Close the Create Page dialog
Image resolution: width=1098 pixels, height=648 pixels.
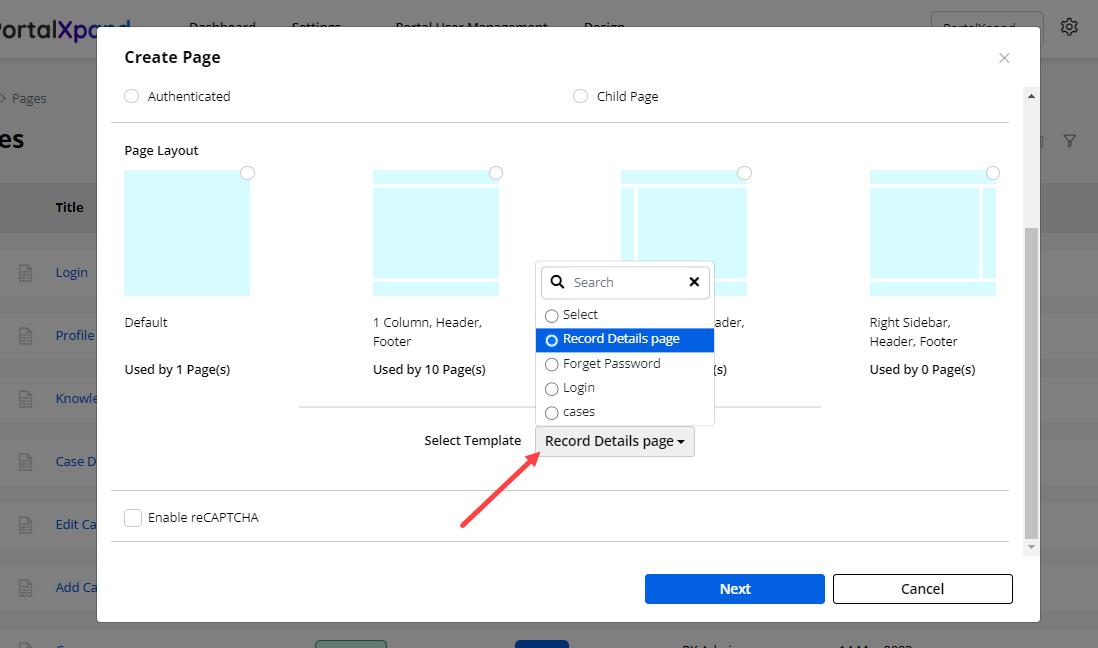click(1004, 58)
